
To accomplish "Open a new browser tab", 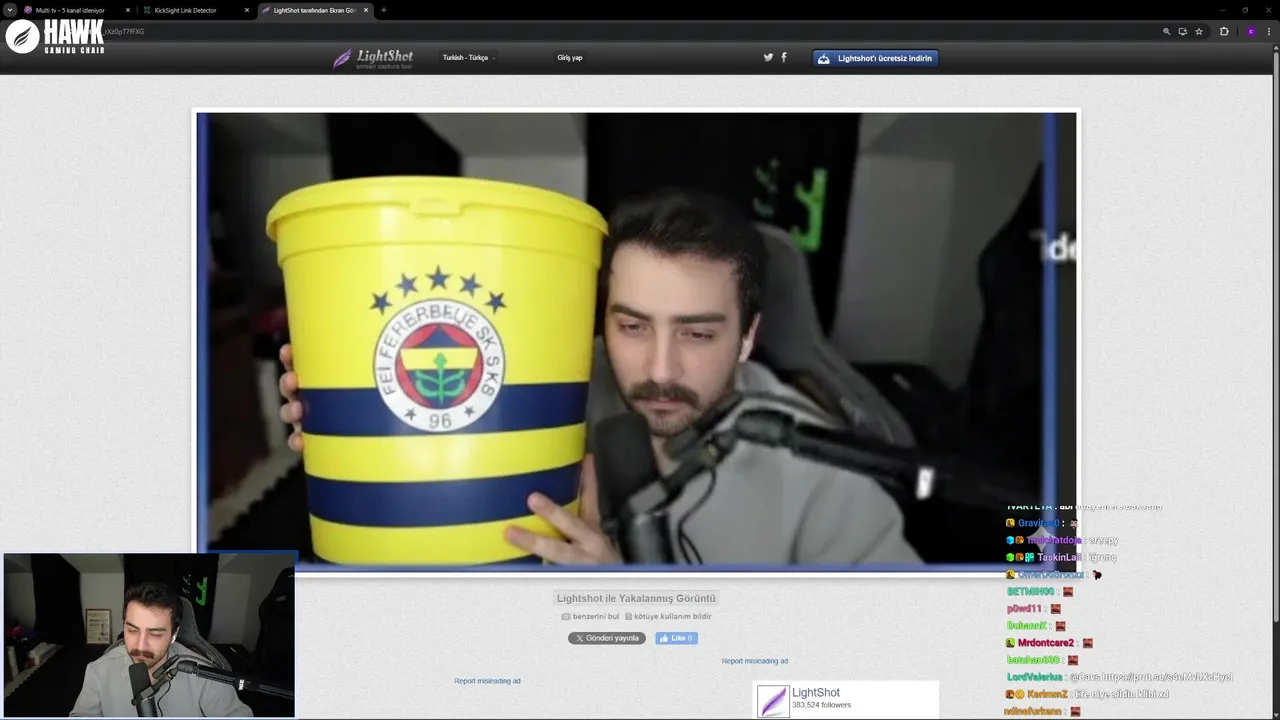I will (x=384, y=10).
